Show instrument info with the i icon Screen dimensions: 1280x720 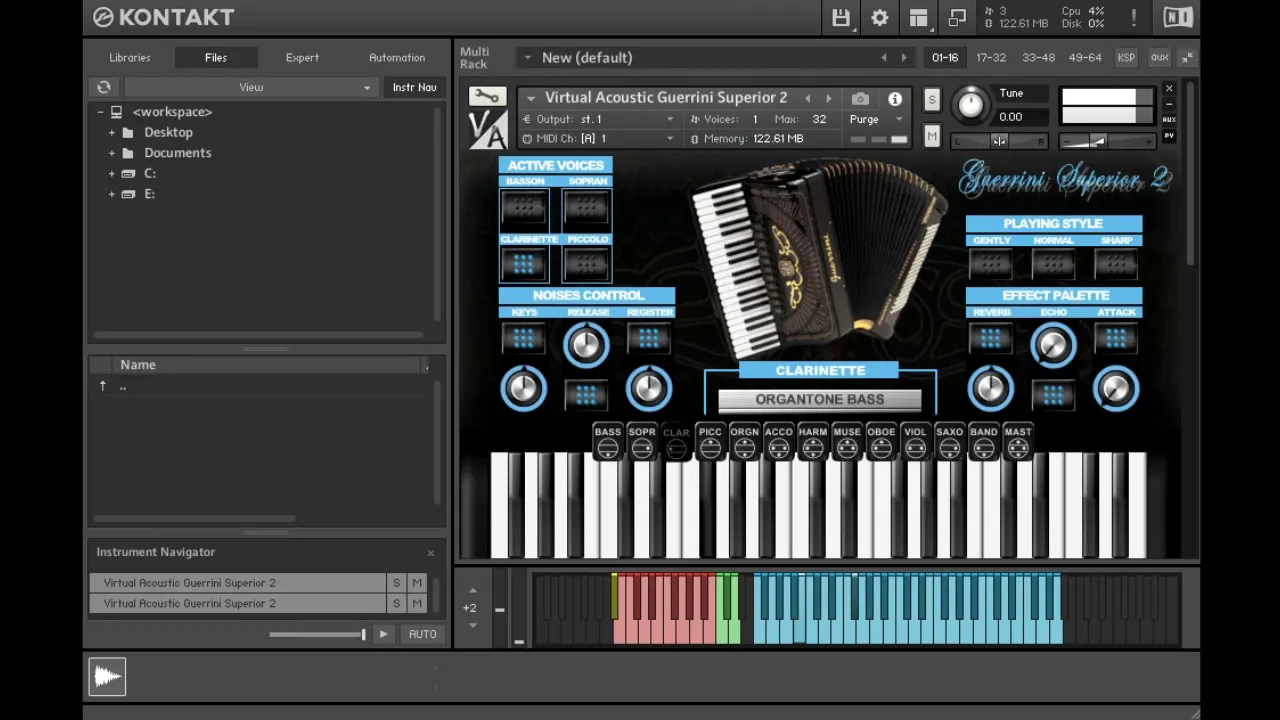point(895,99)
